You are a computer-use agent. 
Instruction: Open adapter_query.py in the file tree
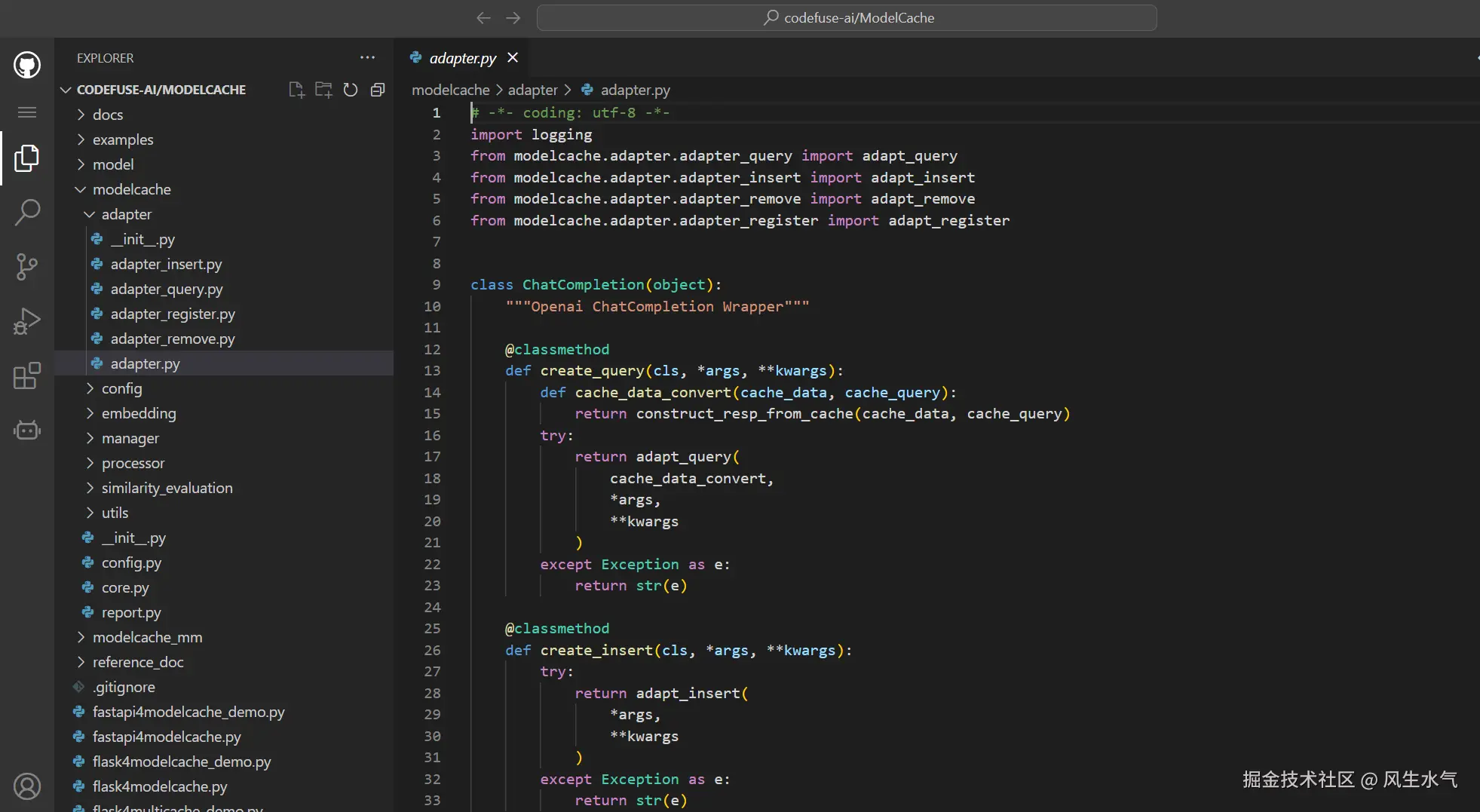tap(167, 289)
